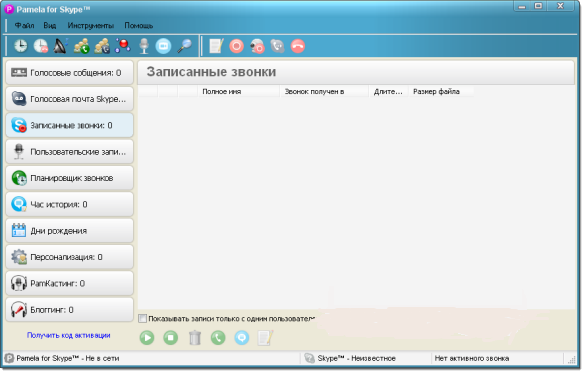The image size is (584, 372).
Task: Minimize the Pamela for Skype window
Action: [x=522, y=6]
